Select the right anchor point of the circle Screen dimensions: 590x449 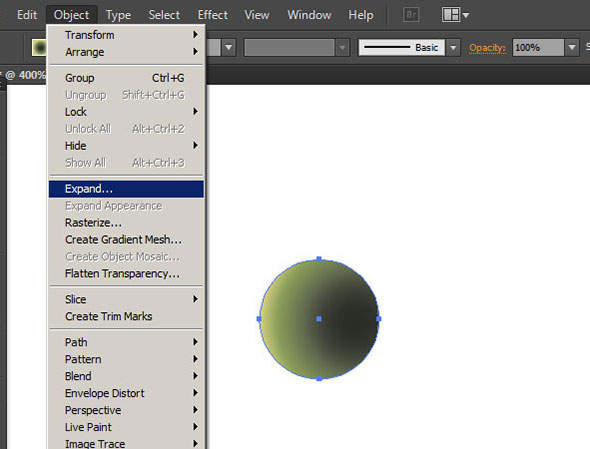(379, 319)
